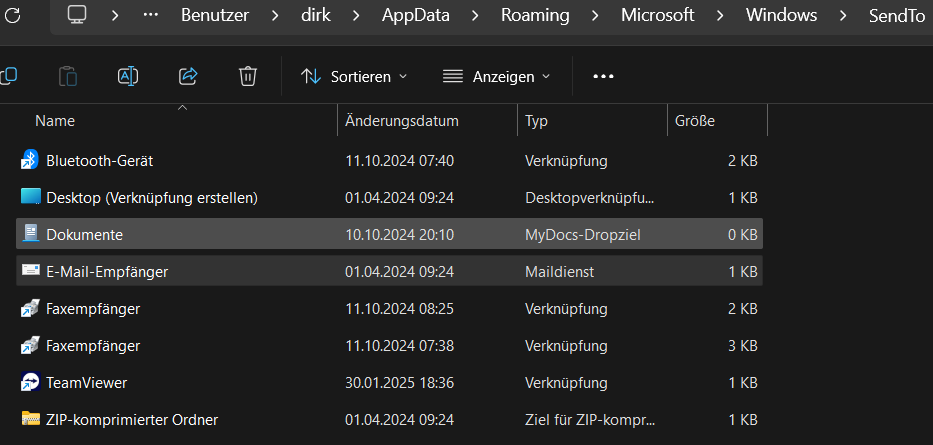This screenshot has height=445, width=933.
Task: Sort by the Größe column header
Action: click(x=695, y=121)
